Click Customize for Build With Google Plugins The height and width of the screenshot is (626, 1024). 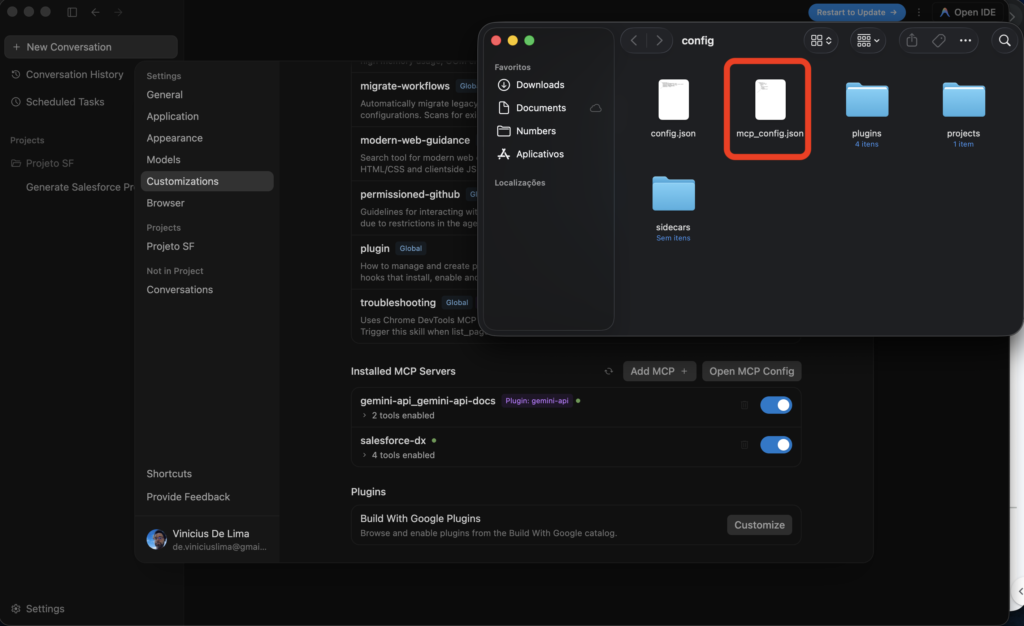point(760,525)
